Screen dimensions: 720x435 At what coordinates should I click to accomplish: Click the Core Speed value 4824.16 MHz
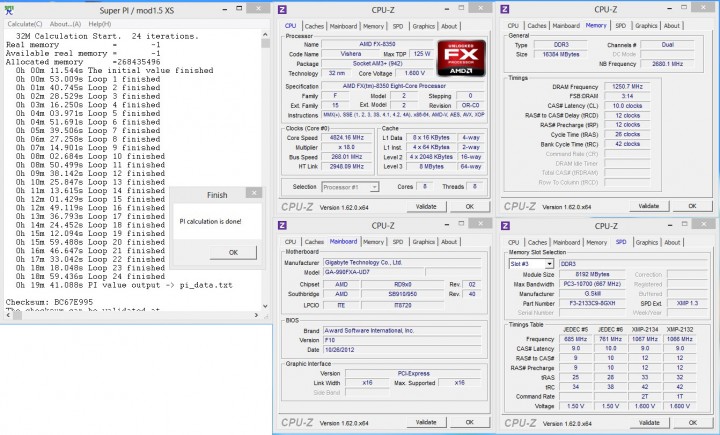pos(347,138)
